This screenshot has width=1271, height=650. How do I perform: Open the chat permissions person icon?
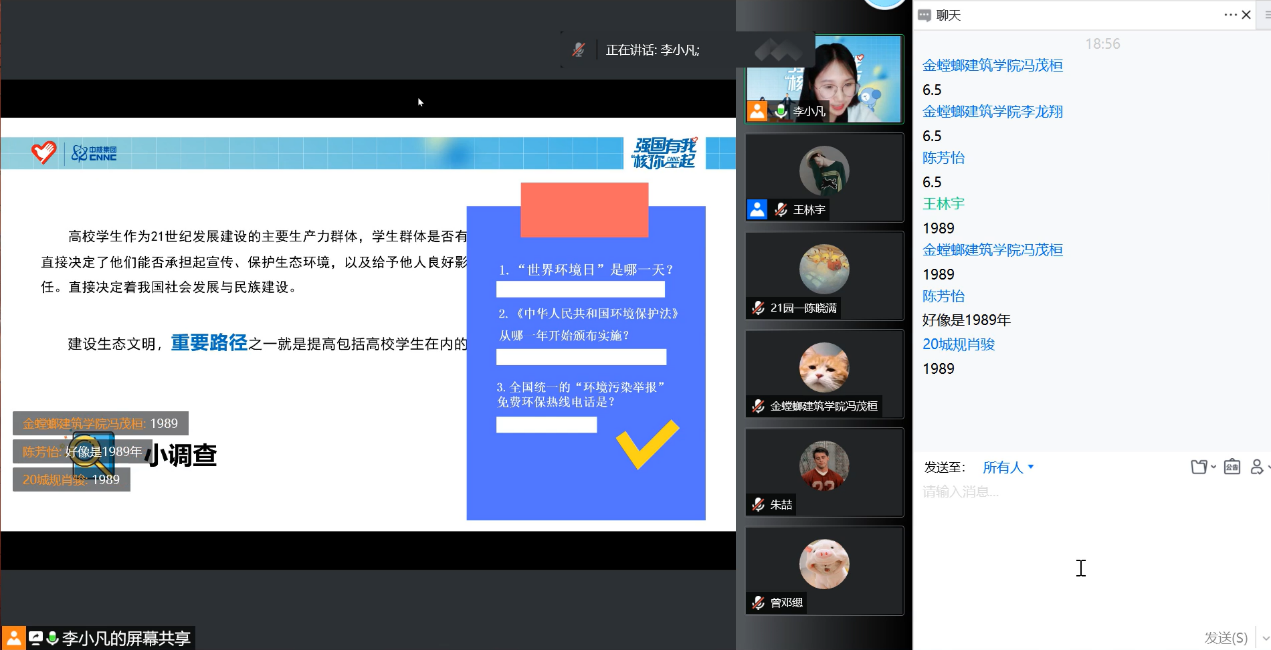click(x=1258, y=467)
